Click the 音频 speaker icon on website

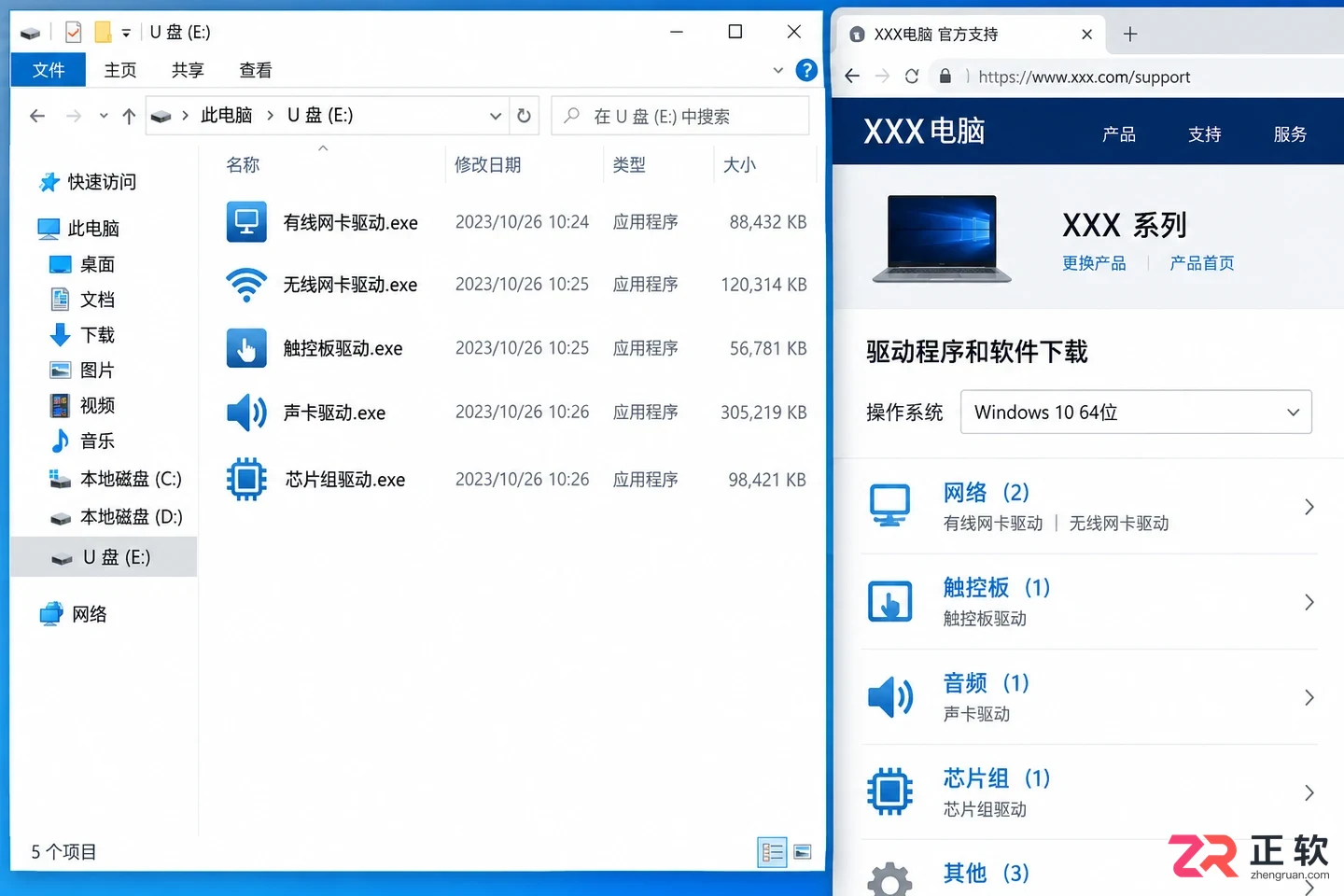coord(889,697)
